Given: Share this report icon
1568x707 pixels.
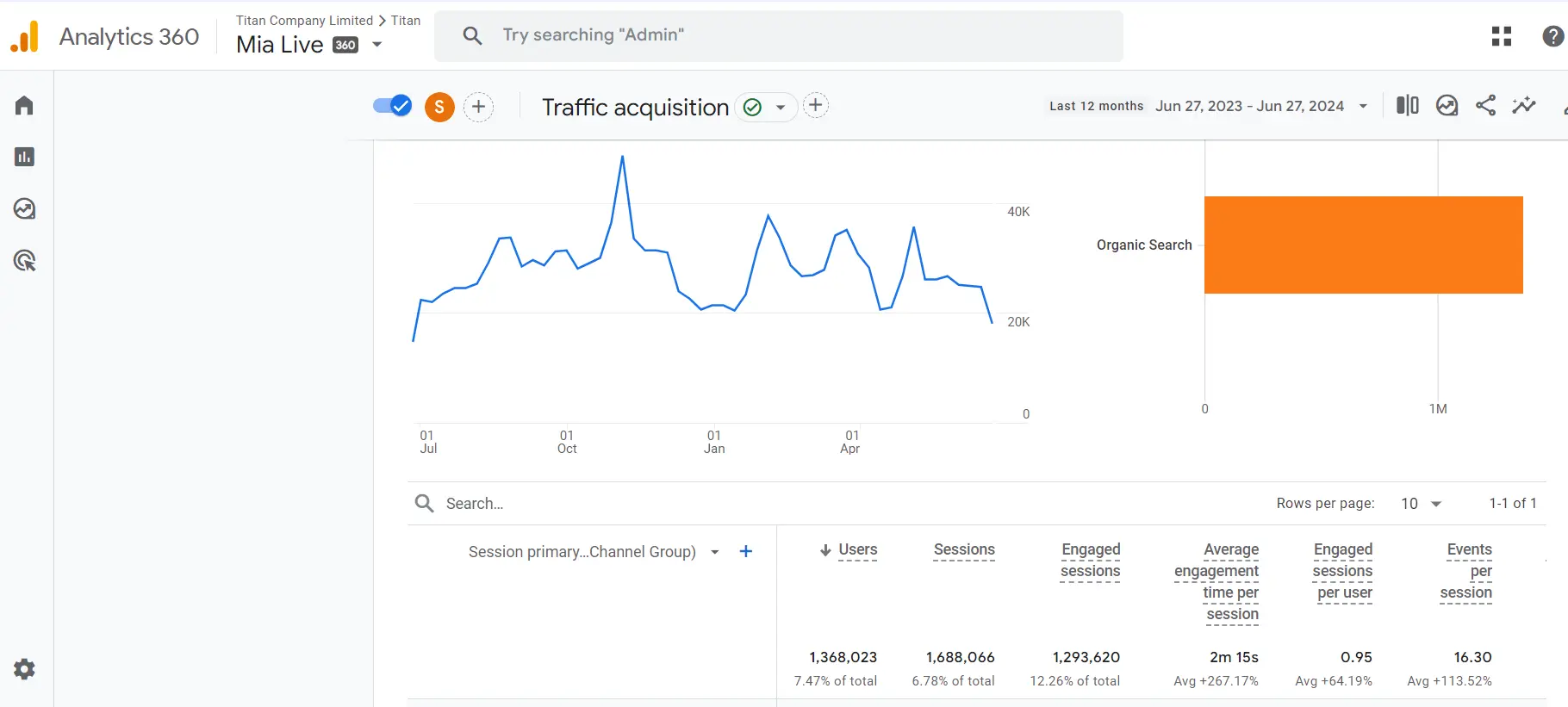Looking at the screenshot, I should 1485,105.
